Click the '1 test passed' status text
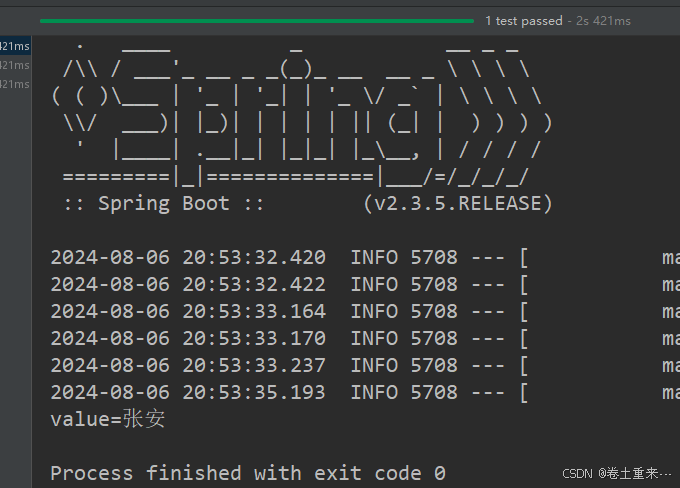The image size is (680, 488). coord(523,21)
